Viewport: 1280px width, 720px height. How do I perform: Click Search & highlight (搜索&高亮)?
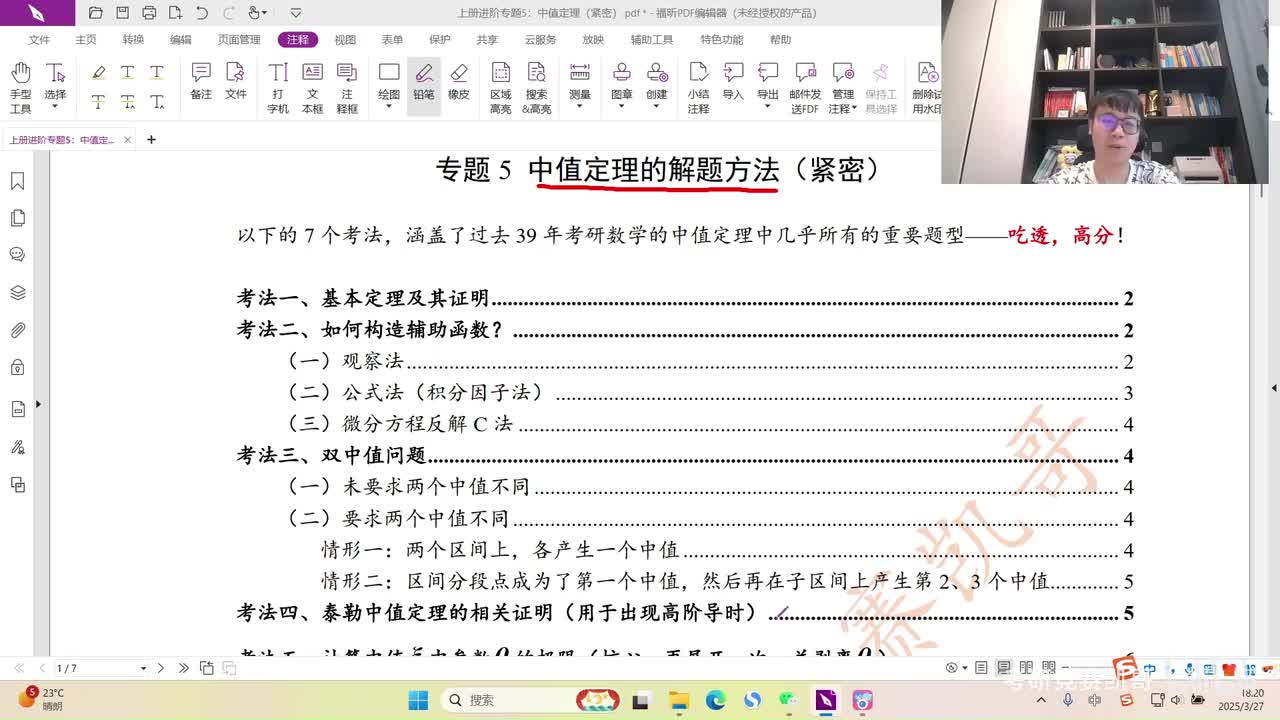(537, 87)
